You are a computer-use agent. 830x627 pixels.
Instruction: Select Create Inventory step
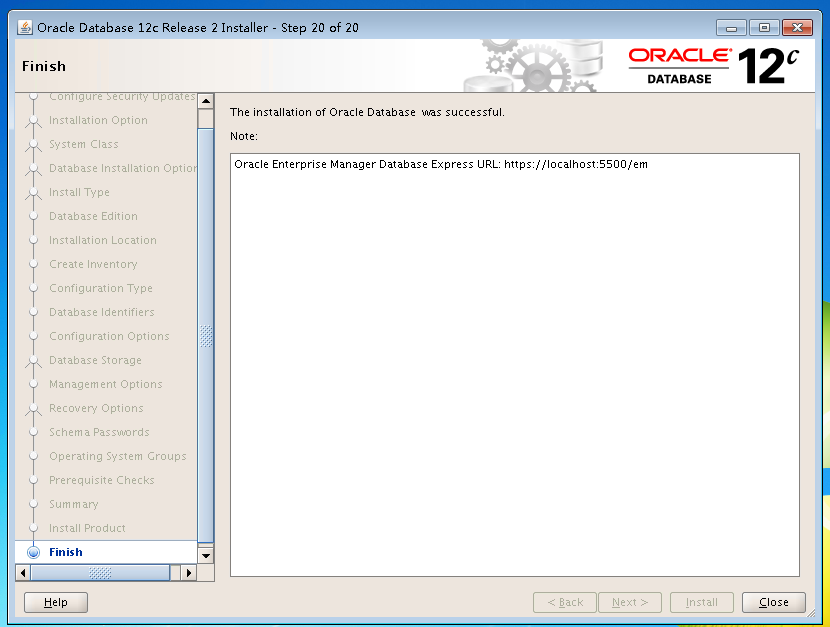click(93, 264)
